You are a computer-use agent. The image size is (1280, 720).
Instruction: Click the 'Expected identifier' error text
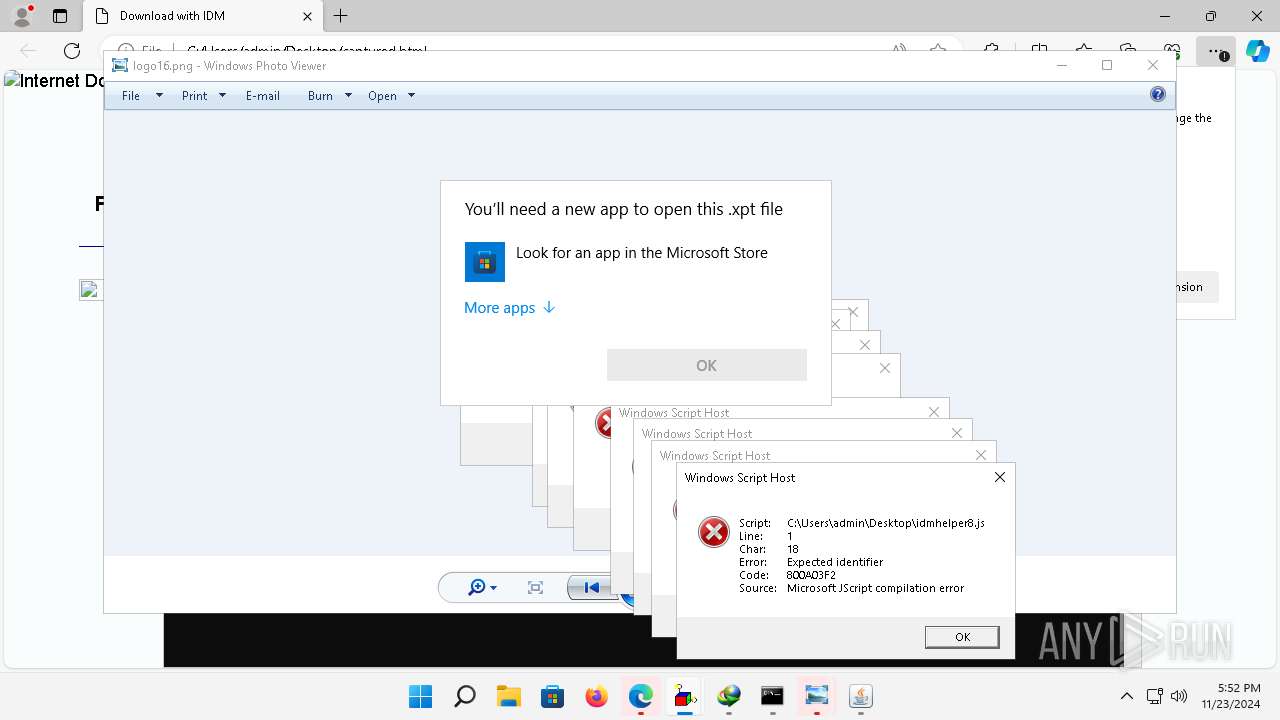[835, 562]
